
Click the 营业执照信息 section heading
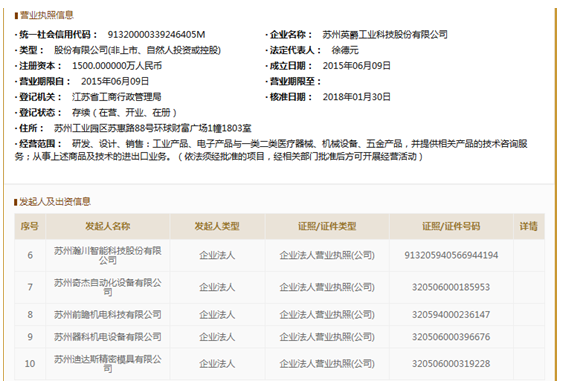pos(47,15)
